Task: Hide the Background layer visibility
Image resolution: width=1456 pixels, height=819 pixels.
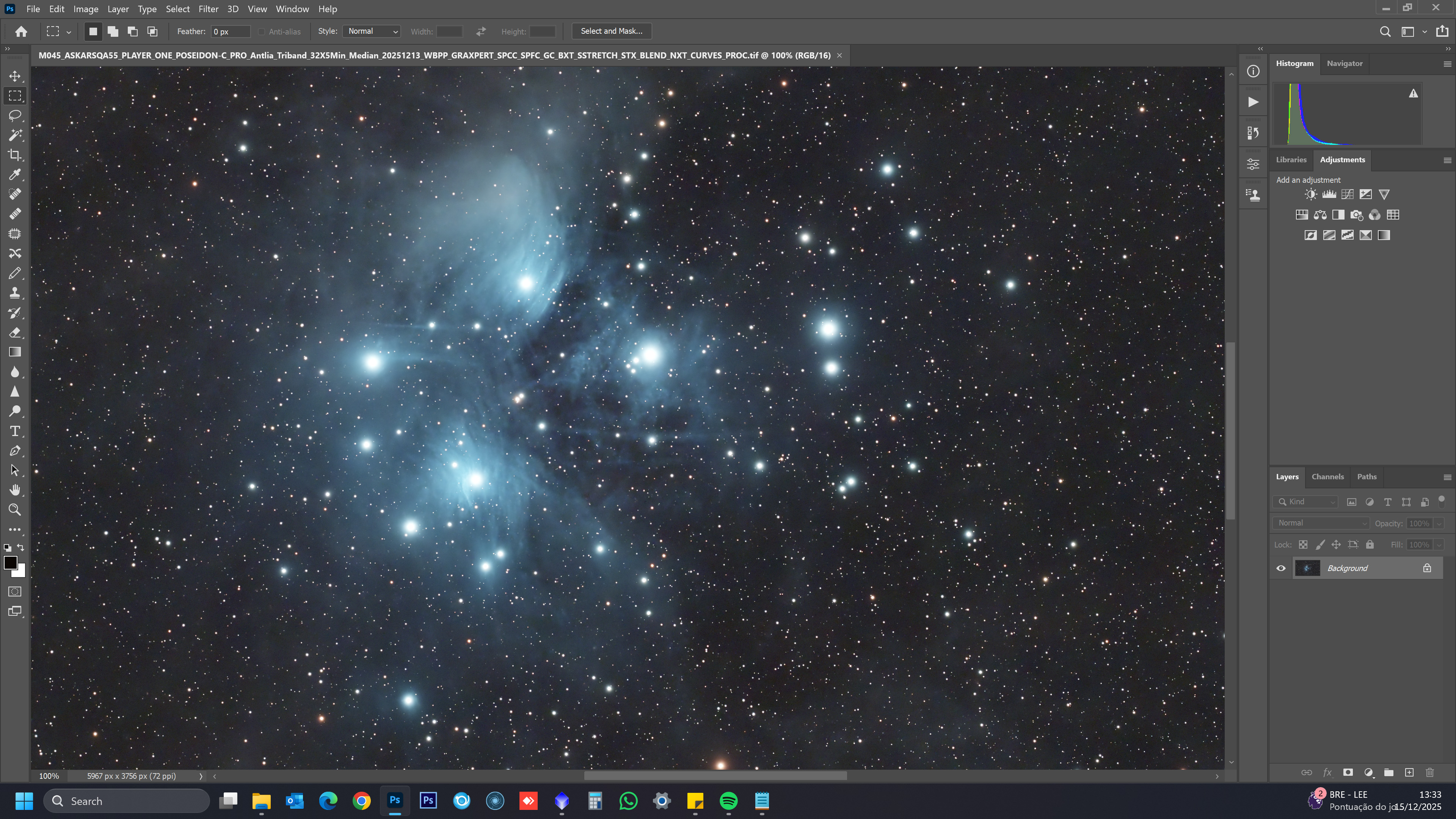Action: pos(1281,568)
